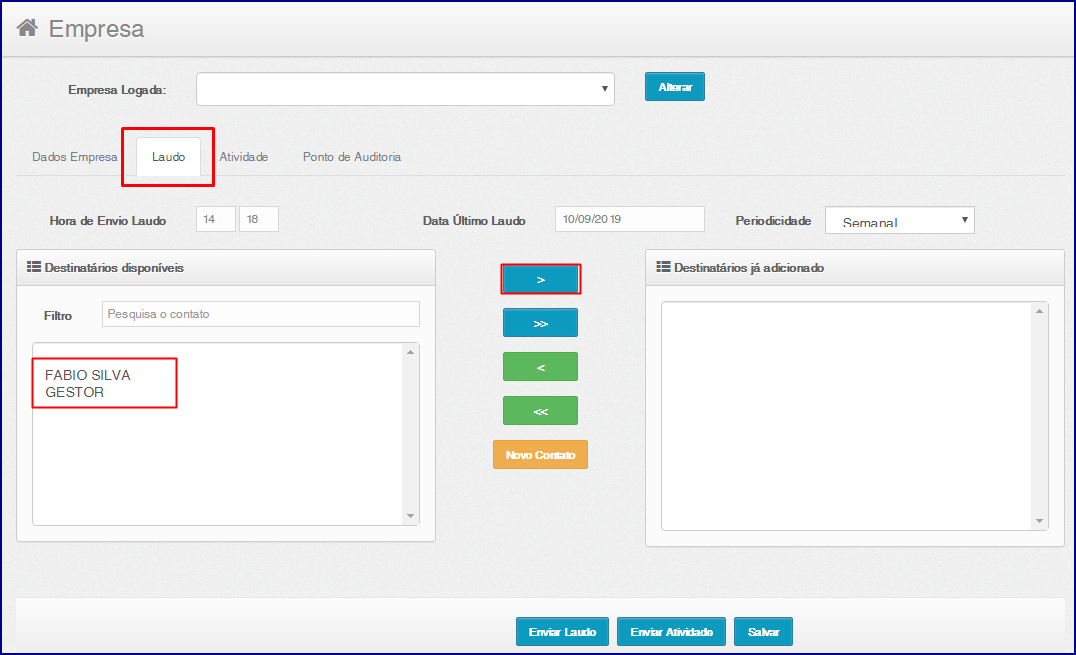Click scroll down arrow in available recipients list
The height and width of the screenshot is (655, 1076).
410,516
